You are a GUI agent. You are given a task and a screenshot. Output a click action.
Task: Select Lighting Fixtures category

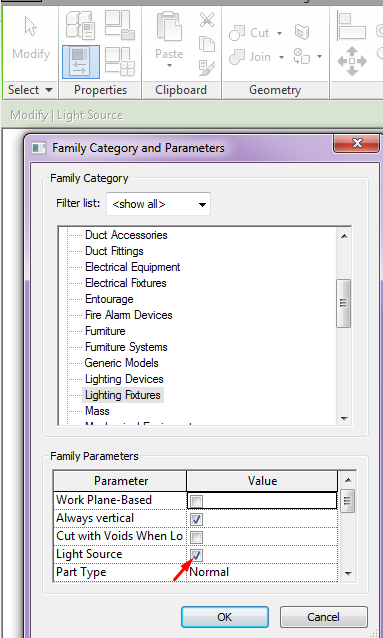123,395
